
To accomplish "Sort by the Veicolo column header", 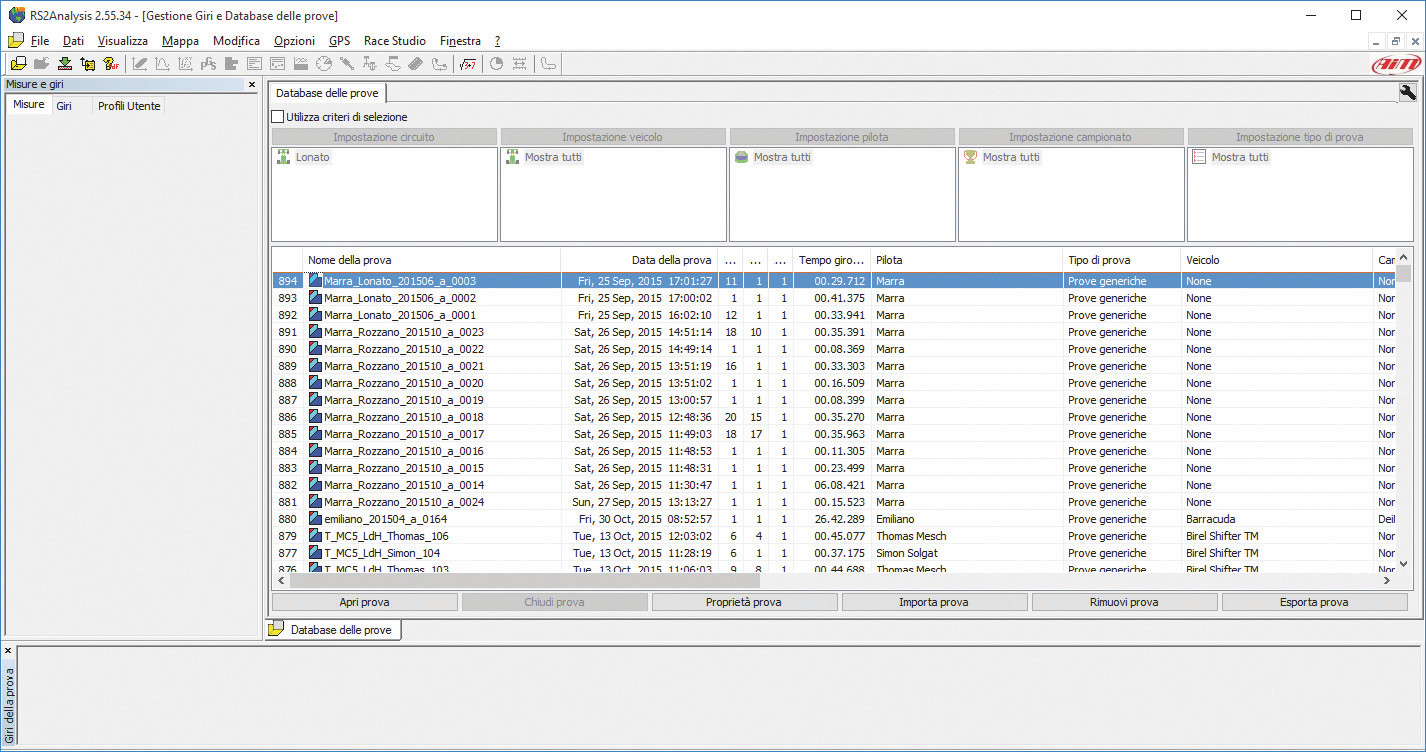I will [1276, 260].
